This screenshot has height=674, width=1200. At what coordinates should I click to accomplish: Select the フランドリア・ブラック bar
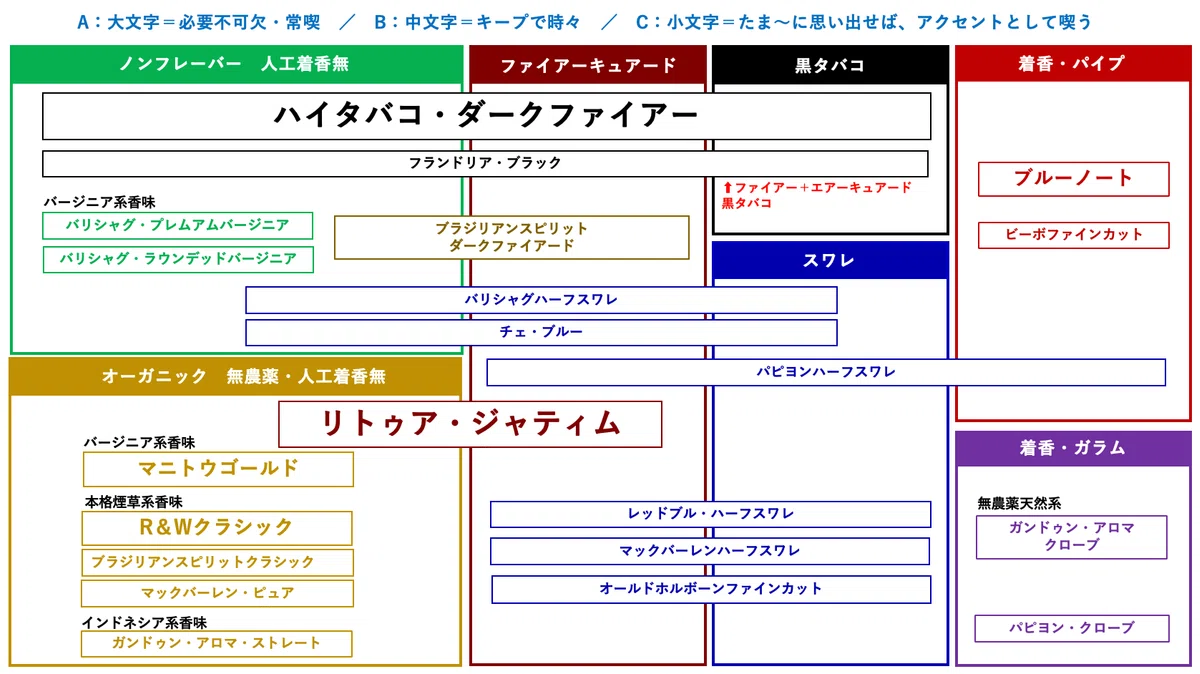coord(485,163)
